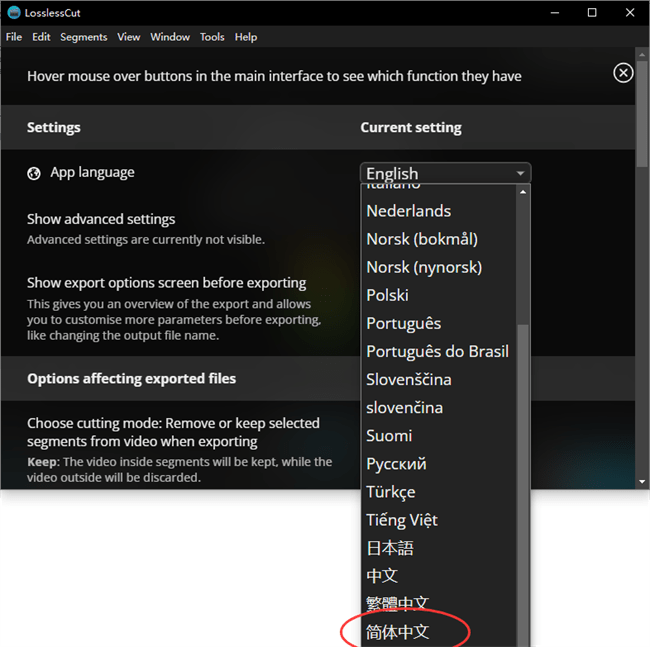The image size is (650, 647).
Task: Select Tiếng Việt from the list
Action: tap(401, 520)
